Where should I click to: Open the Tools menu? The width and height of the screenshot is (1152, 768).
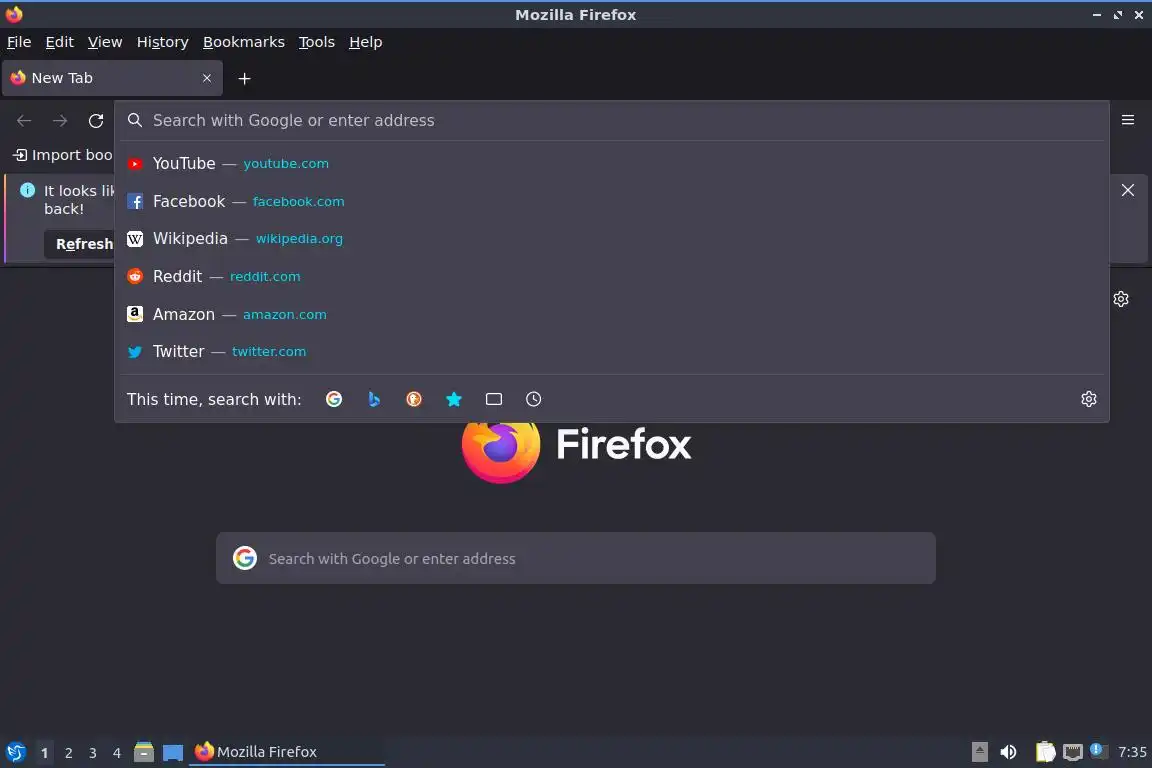point(317,42)
